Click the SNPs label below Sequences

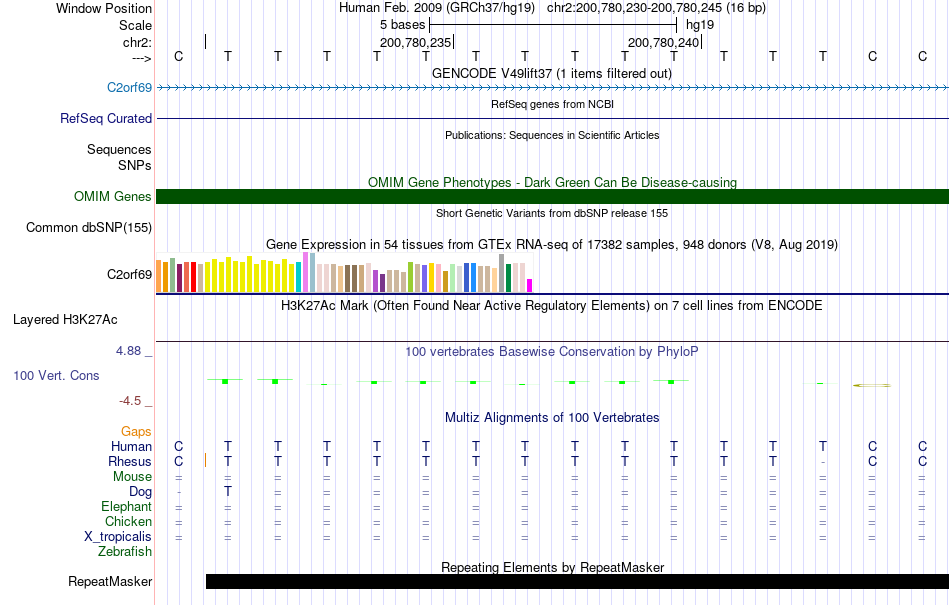(x=135, y=165)
